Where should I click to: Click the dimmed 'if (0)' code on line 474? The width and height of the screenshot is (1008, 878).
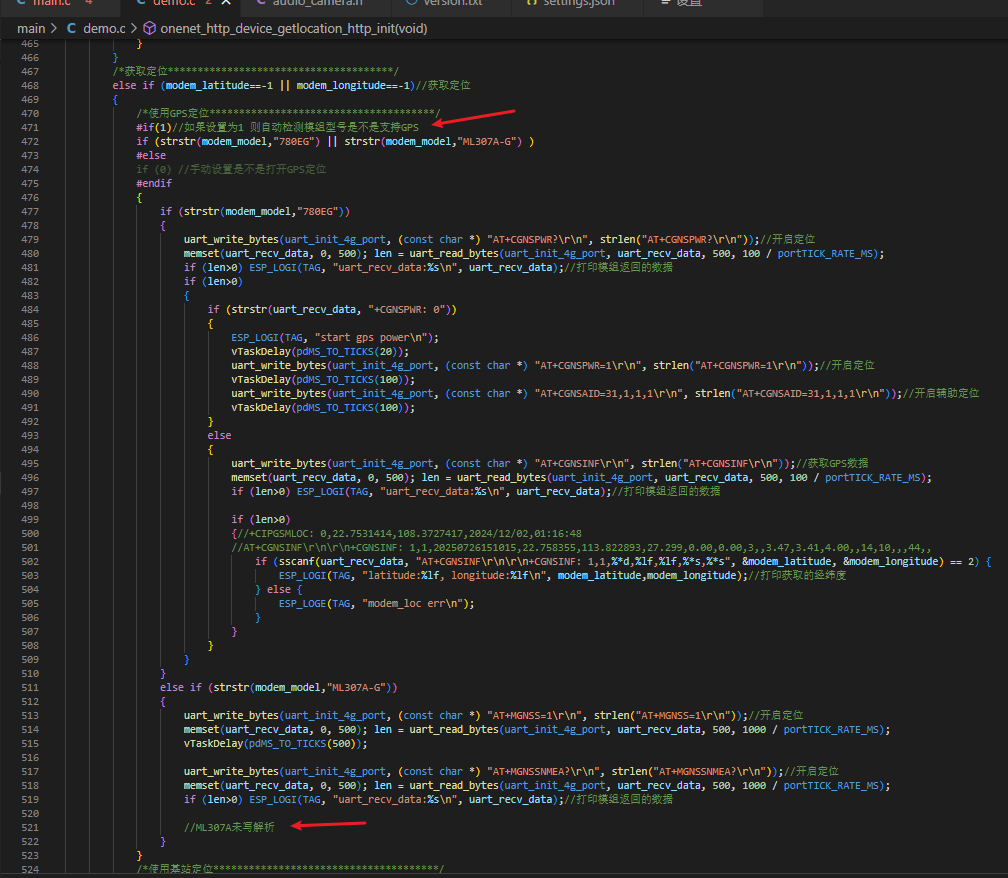(154, 169)
